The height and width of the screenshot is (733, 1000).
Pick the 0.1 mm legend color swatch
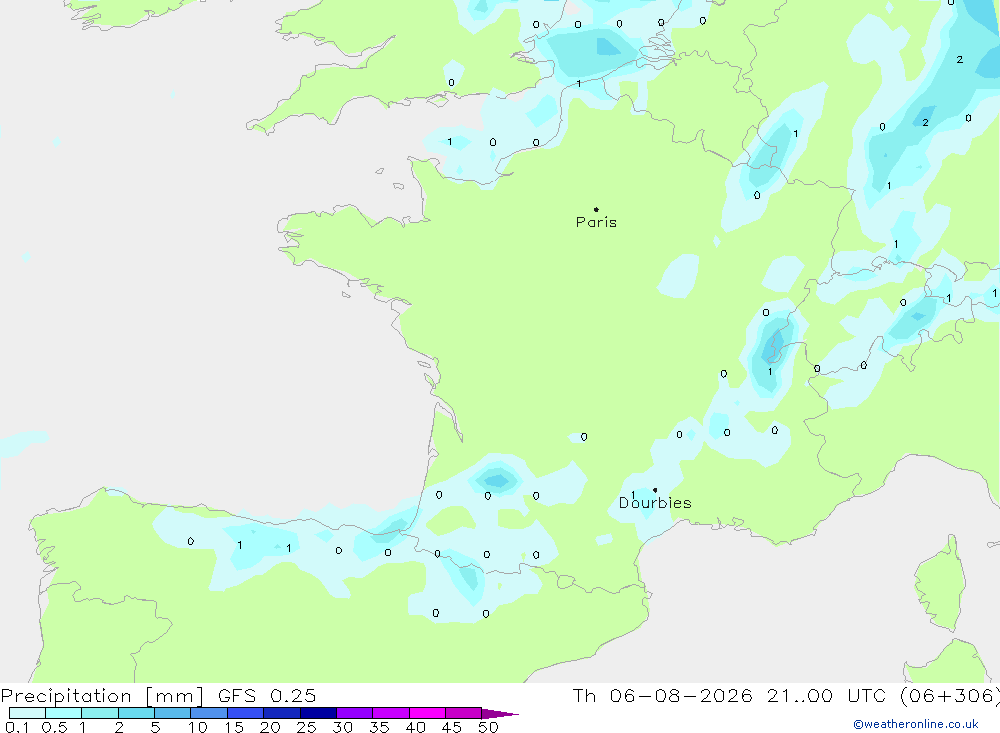click(x=27, y=713)
